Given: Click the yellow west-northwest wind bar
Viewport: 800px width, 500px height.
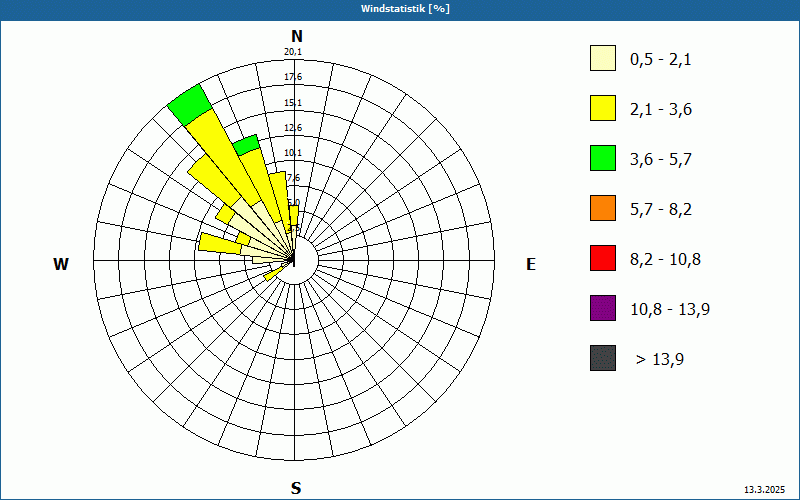Looking at the screenshot, I should 220,243.
